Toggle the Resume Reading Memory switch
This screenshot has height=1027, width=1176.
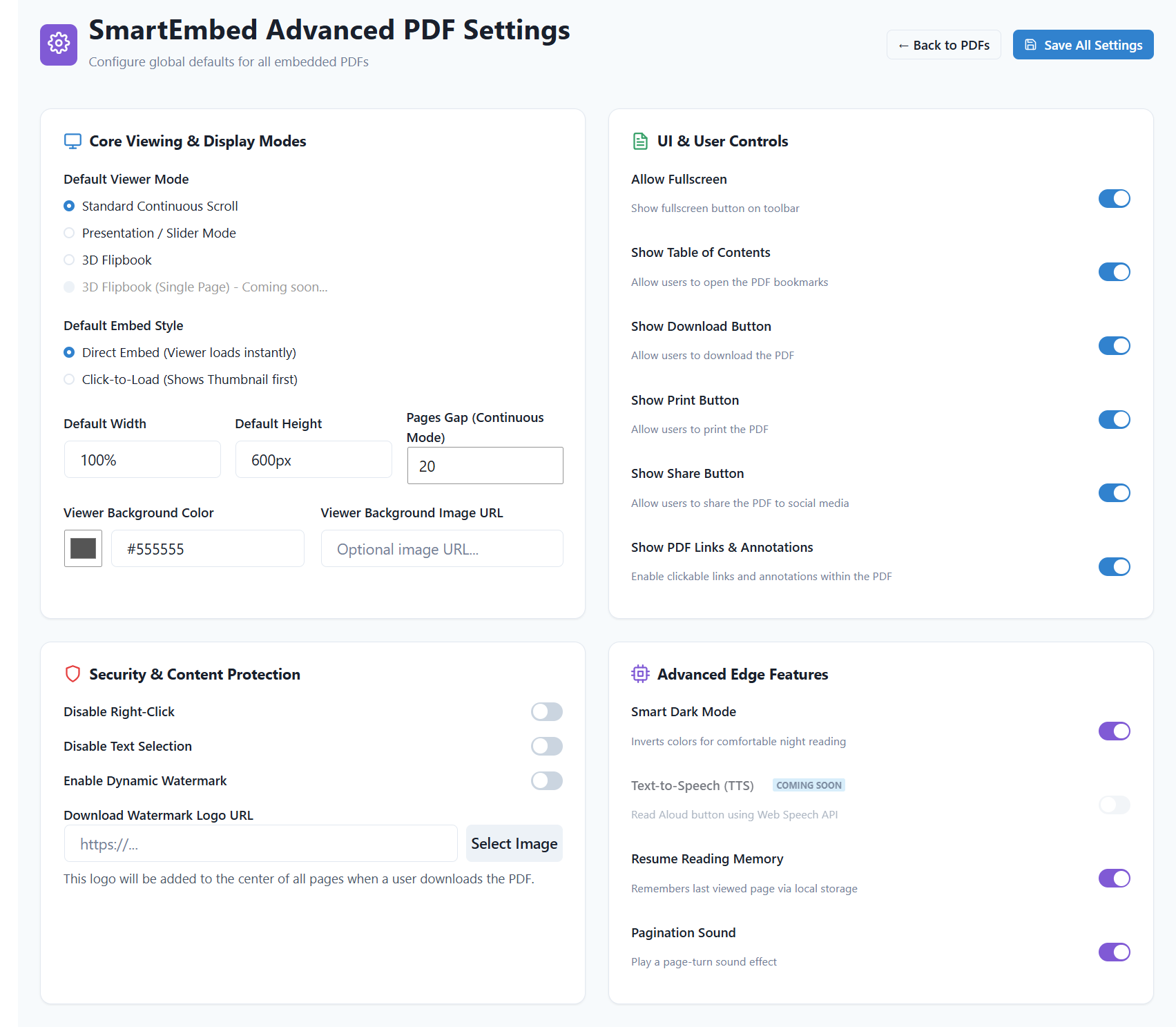coord(1115,878)
